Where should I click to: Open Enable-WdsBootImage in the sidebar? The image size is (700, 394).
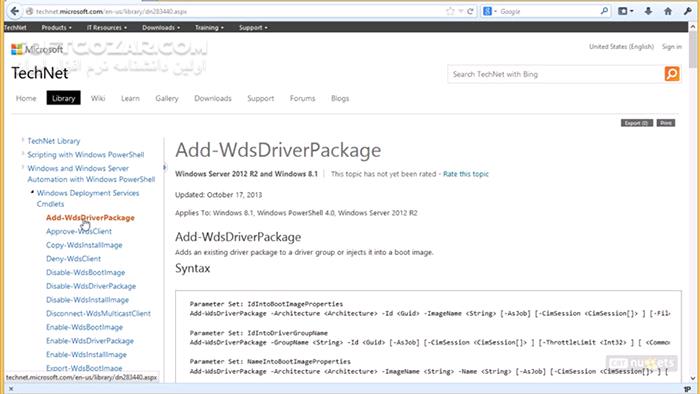84,327
